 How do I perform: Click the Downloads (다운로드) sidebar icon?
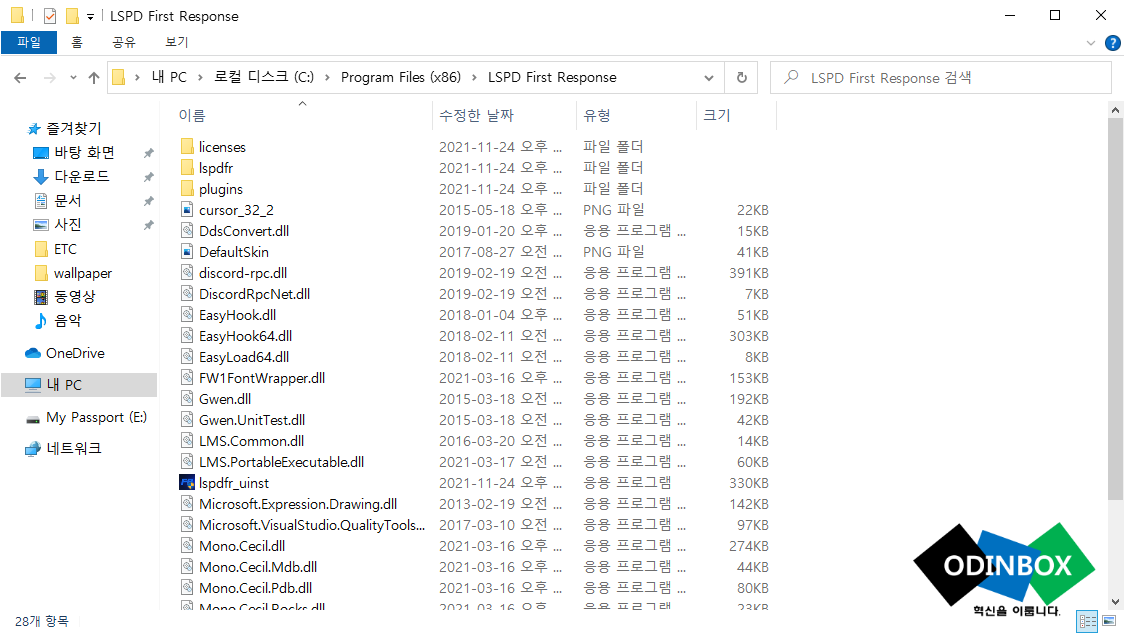pos(41,176)
